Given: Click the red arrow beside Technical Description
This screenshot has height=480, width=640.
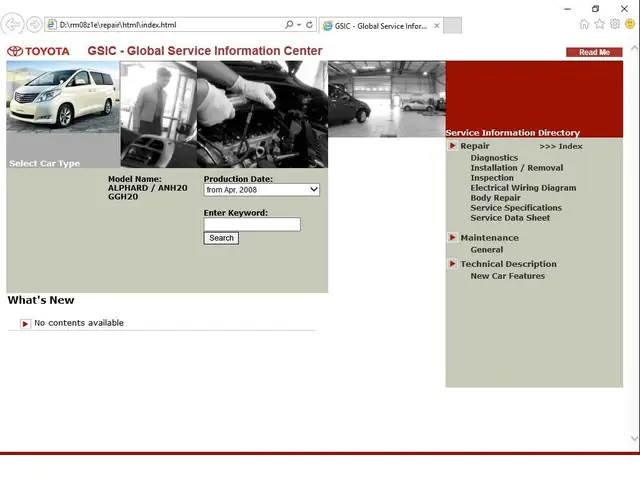Looking at the screenshot, I should tap(452, 264).
